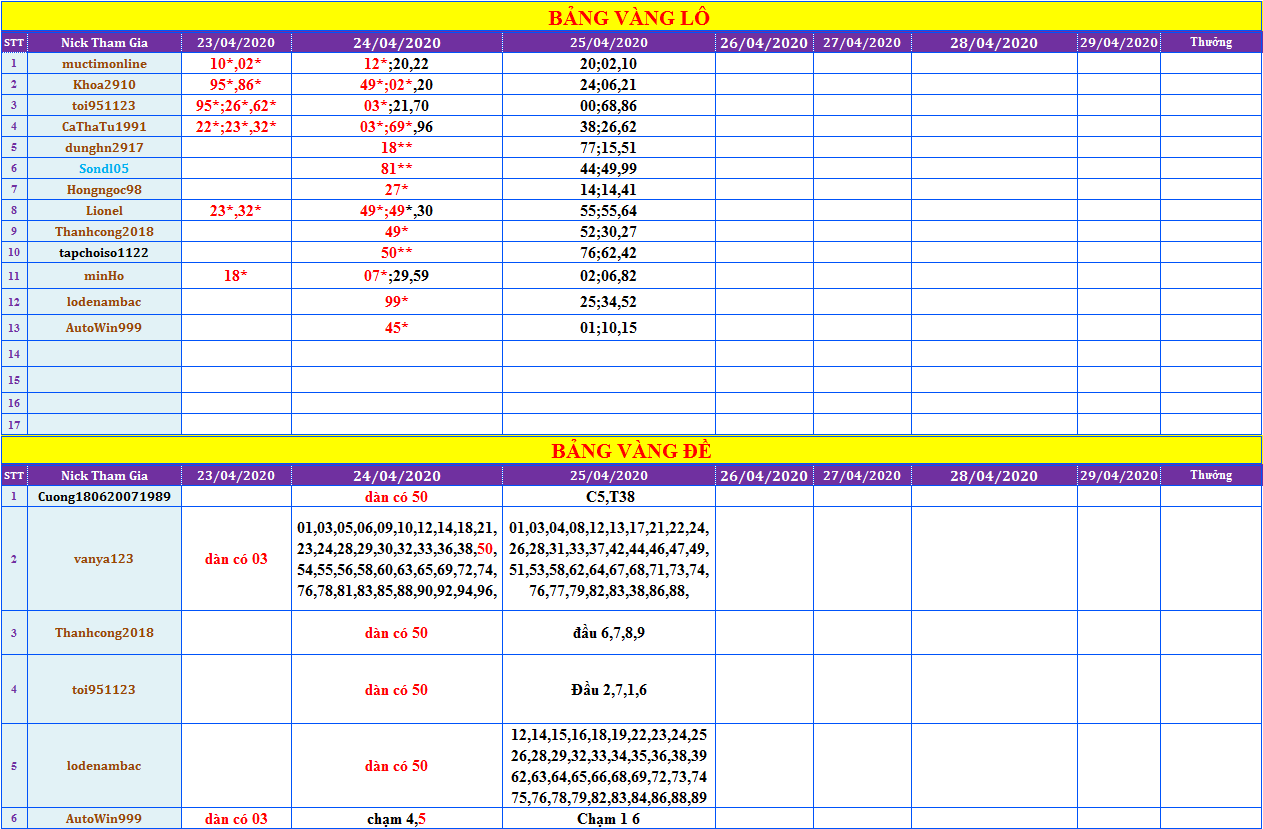
Task: Select nickname cell 'Hongngoc98'
Action: 104,189
